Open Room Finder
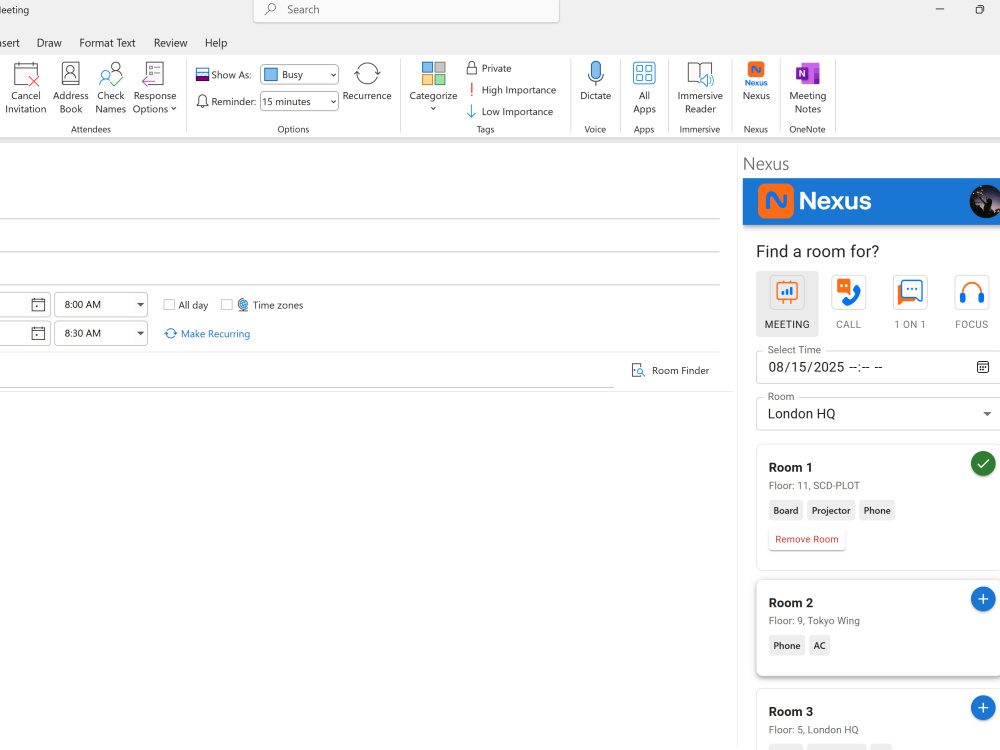The height and width of the screenshot is (750, 1000). point(670,371)
